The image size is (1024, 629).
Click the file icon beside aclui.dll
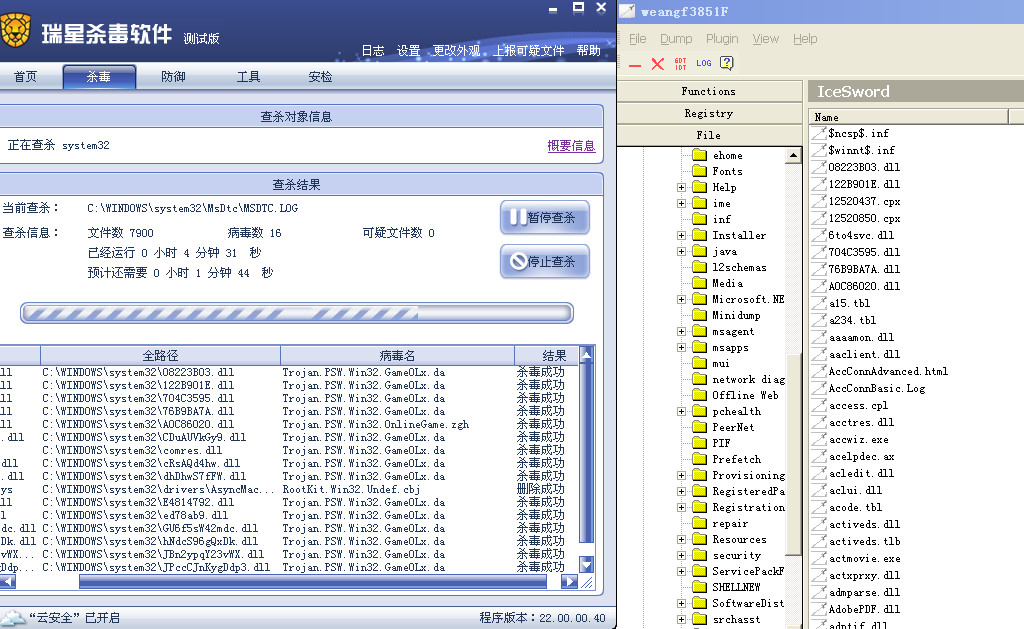(818, 490)
